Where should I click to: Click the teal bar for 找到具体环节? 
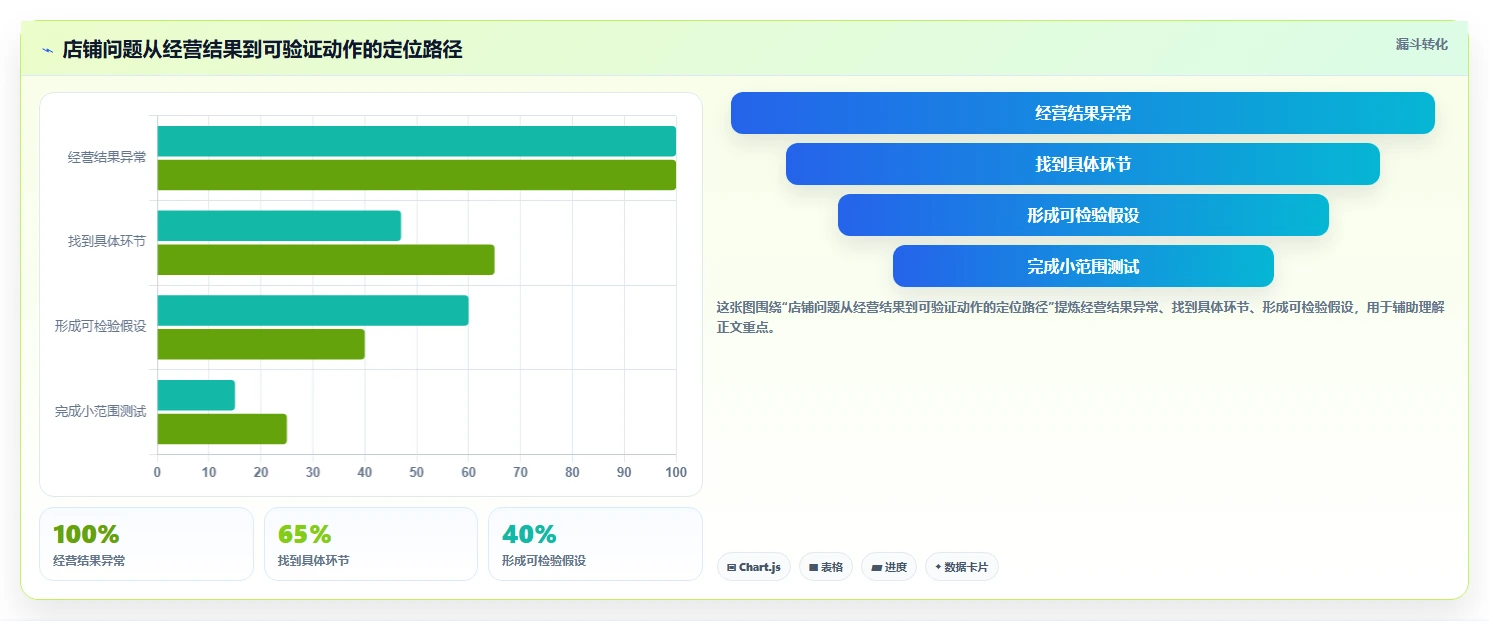(x=279, y=226)
